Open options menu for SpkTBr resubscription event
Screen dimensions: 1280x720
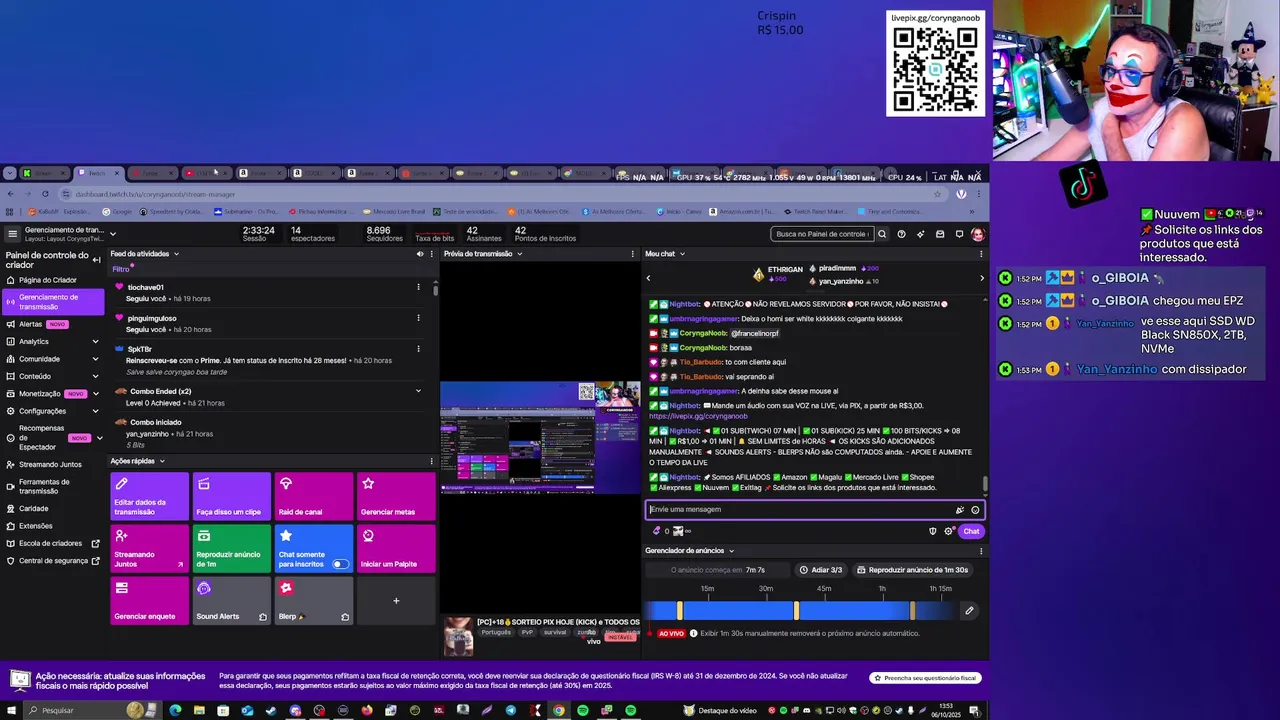[418, 349]
